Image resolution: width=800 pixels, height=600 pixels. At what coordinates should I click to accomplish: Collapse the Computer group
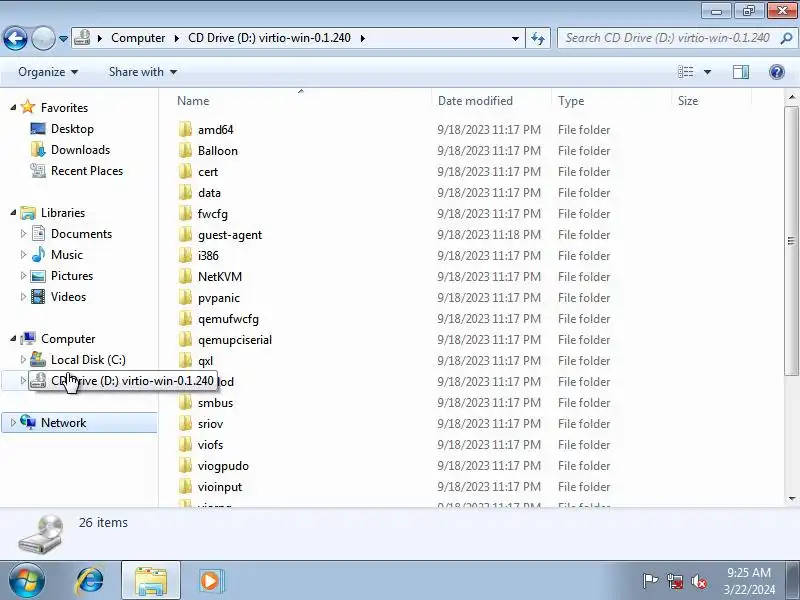click(x=13, y=338)
